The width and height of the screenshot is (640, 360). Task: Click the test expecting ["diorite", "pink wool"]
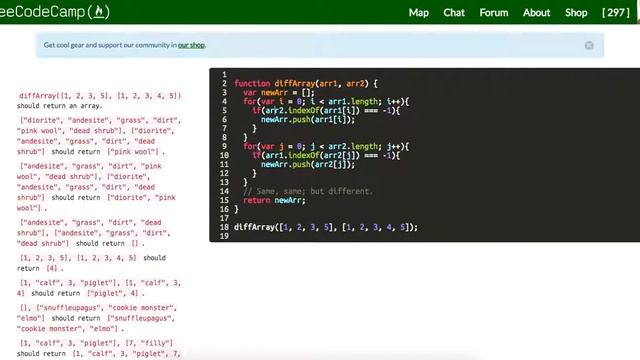click(97, 187)
